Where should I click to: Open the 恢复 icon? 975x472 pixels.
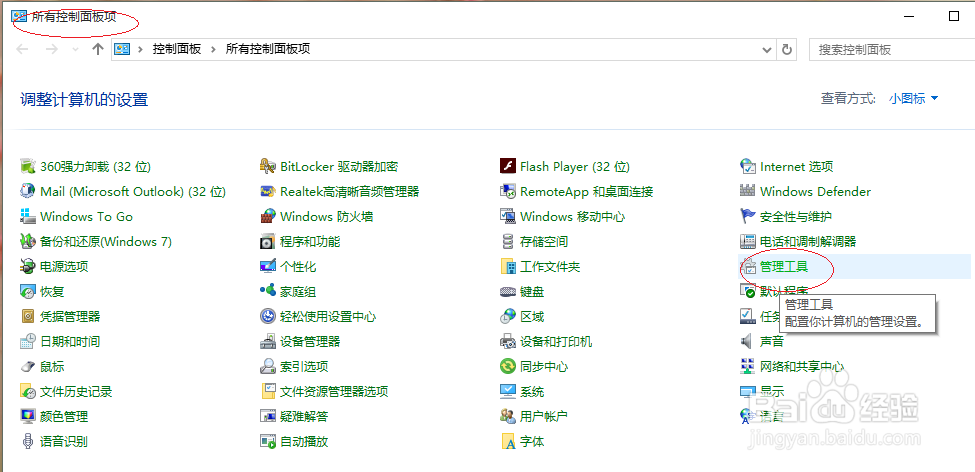[x=28, y=291]
